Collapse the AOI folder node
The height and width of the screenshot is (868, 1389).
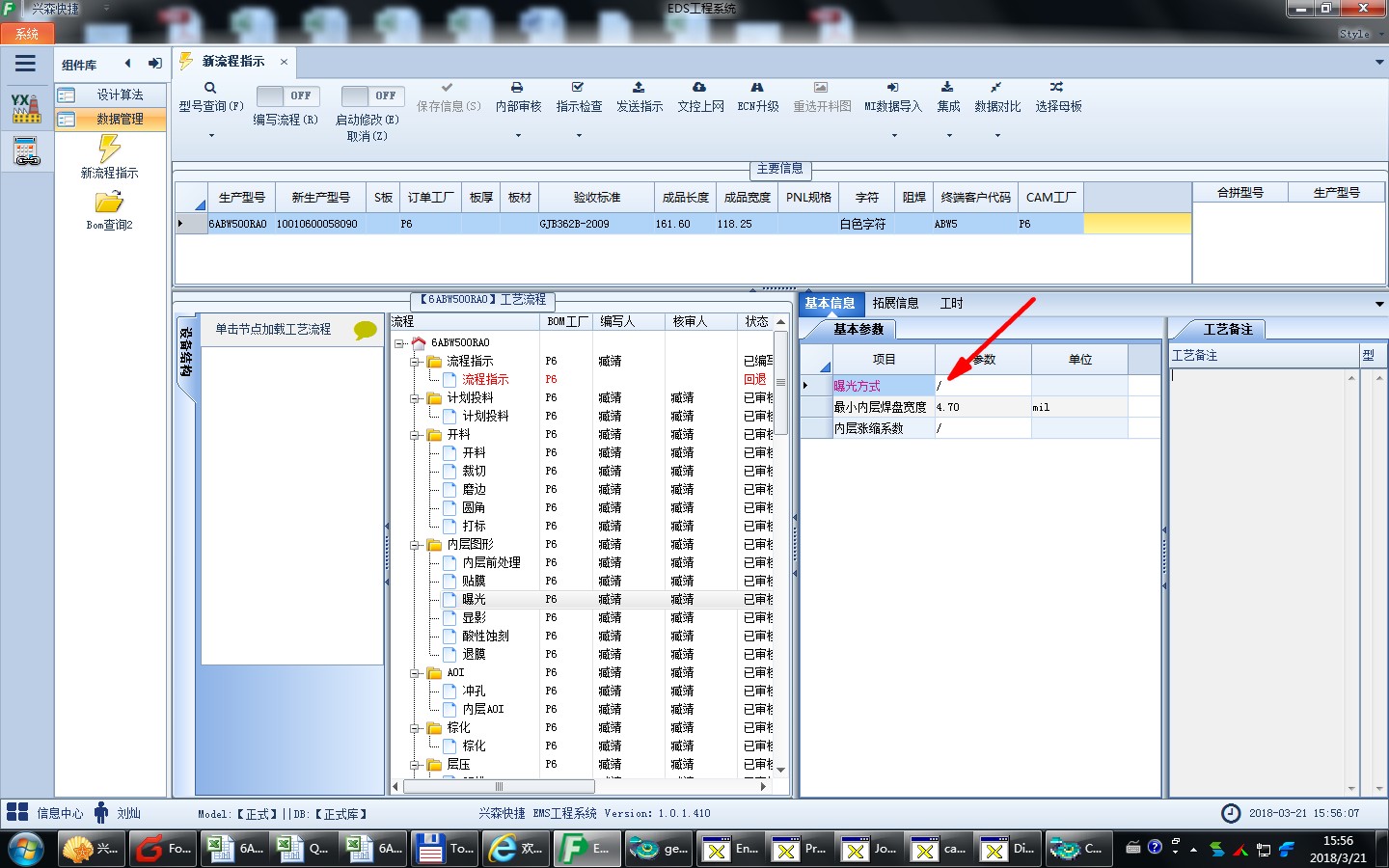point(415,673)
